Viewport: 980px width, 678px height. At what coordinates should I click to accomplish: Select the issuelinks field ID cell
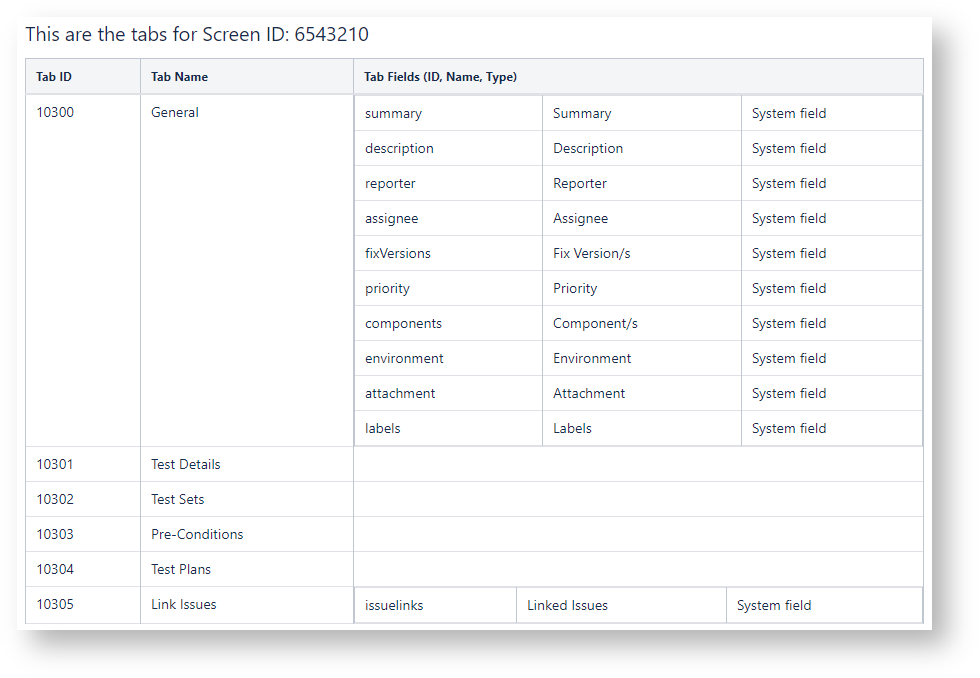394,606
